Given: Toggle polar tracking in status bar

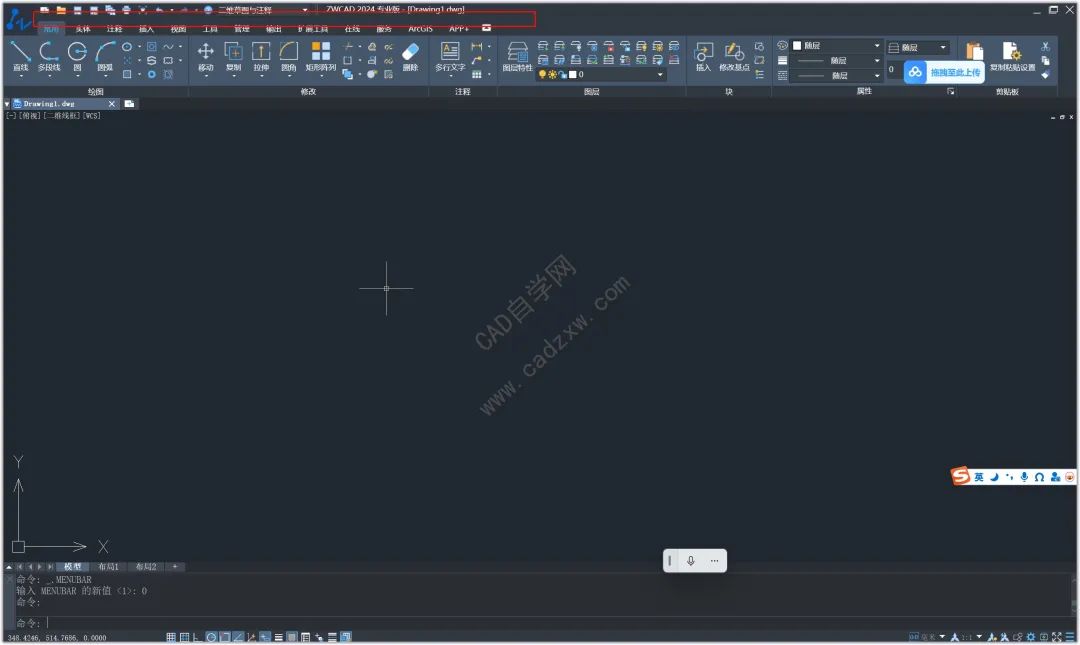Looking at the screenshot, I should coord(211,637).
